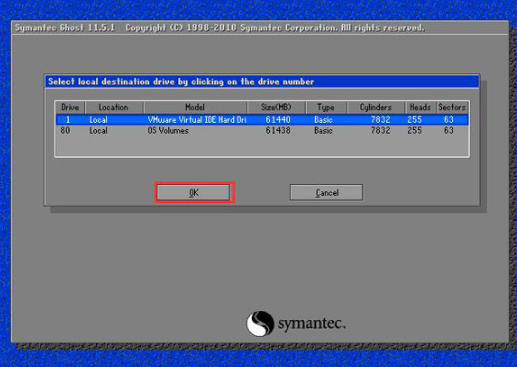Click the Model column header
The image size is (517, 367).
[195, 107]
